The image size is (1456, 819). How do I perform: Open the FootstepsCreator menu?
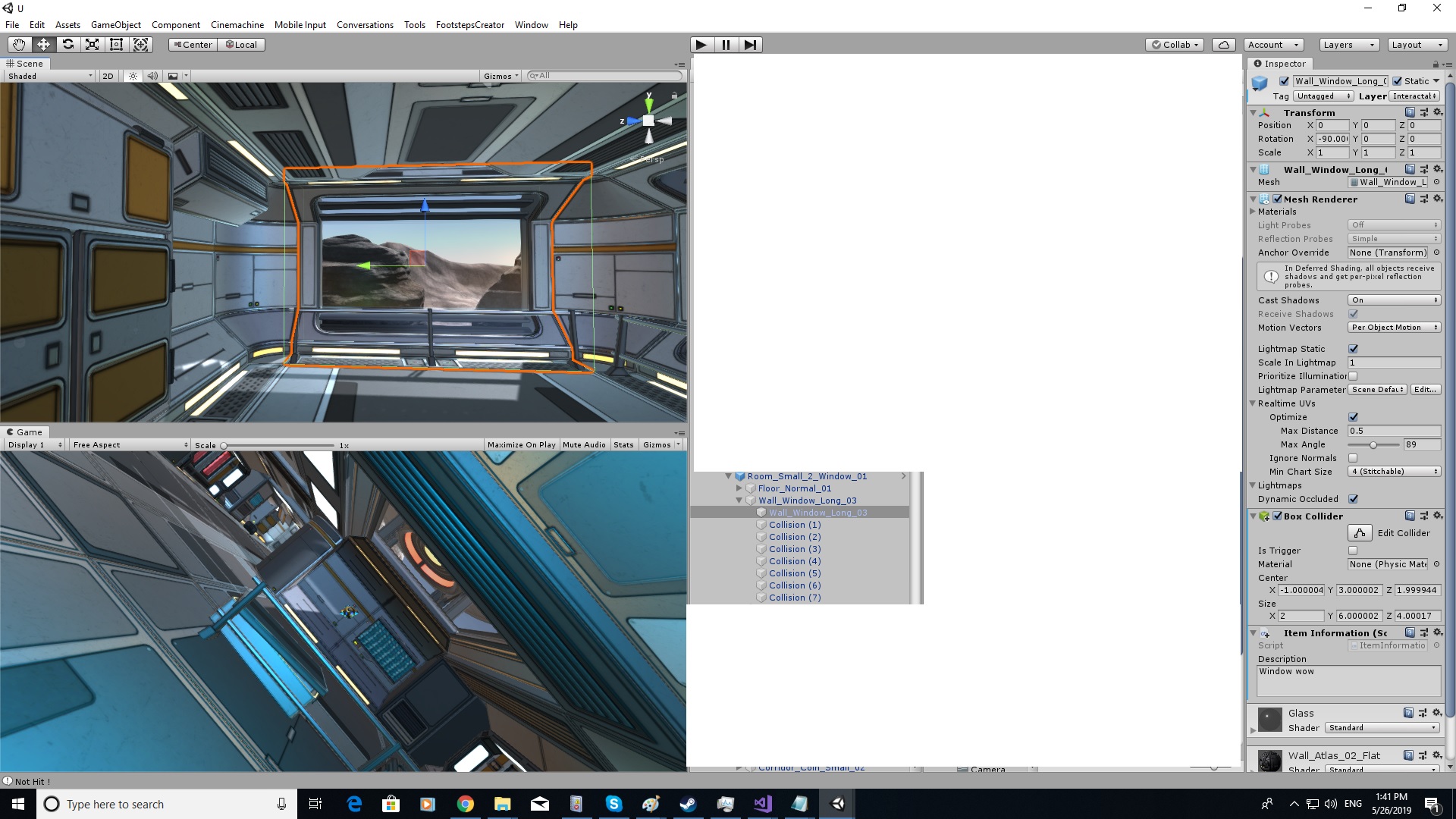point(469,24)
